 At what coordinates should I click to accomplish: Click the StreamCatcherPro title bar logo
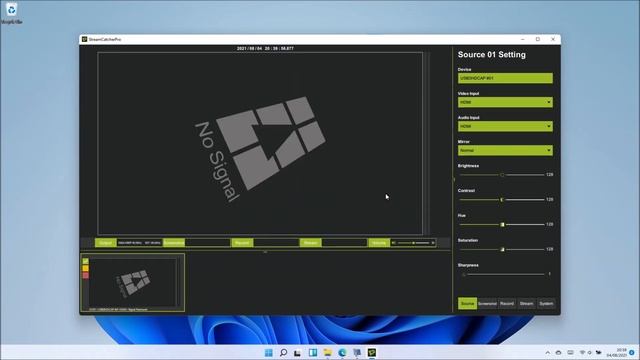point(84,39)
